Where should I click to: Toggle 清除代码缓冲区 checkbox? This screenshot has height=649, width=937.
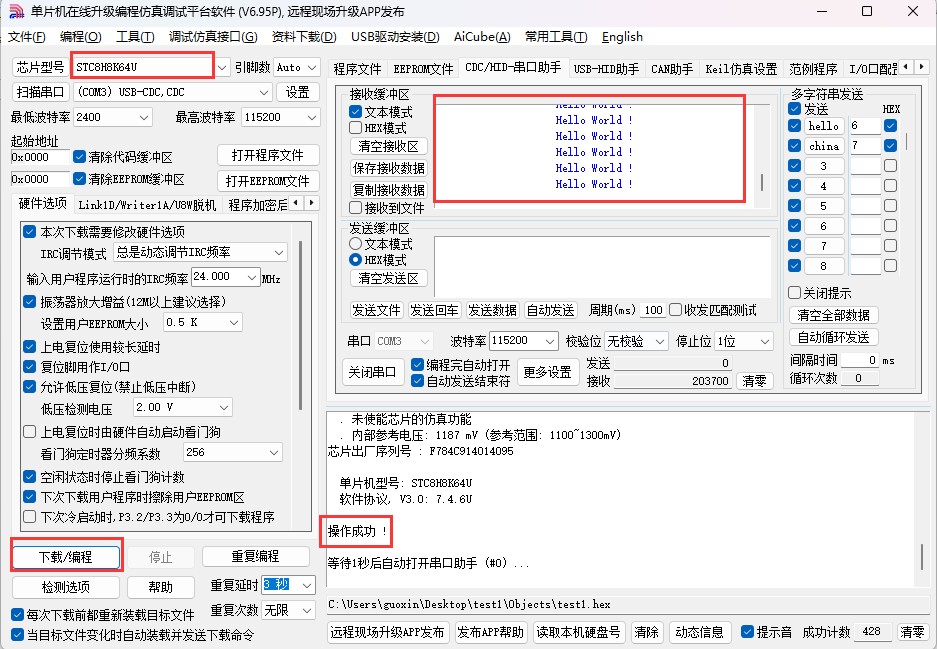[x=79, y=157]
